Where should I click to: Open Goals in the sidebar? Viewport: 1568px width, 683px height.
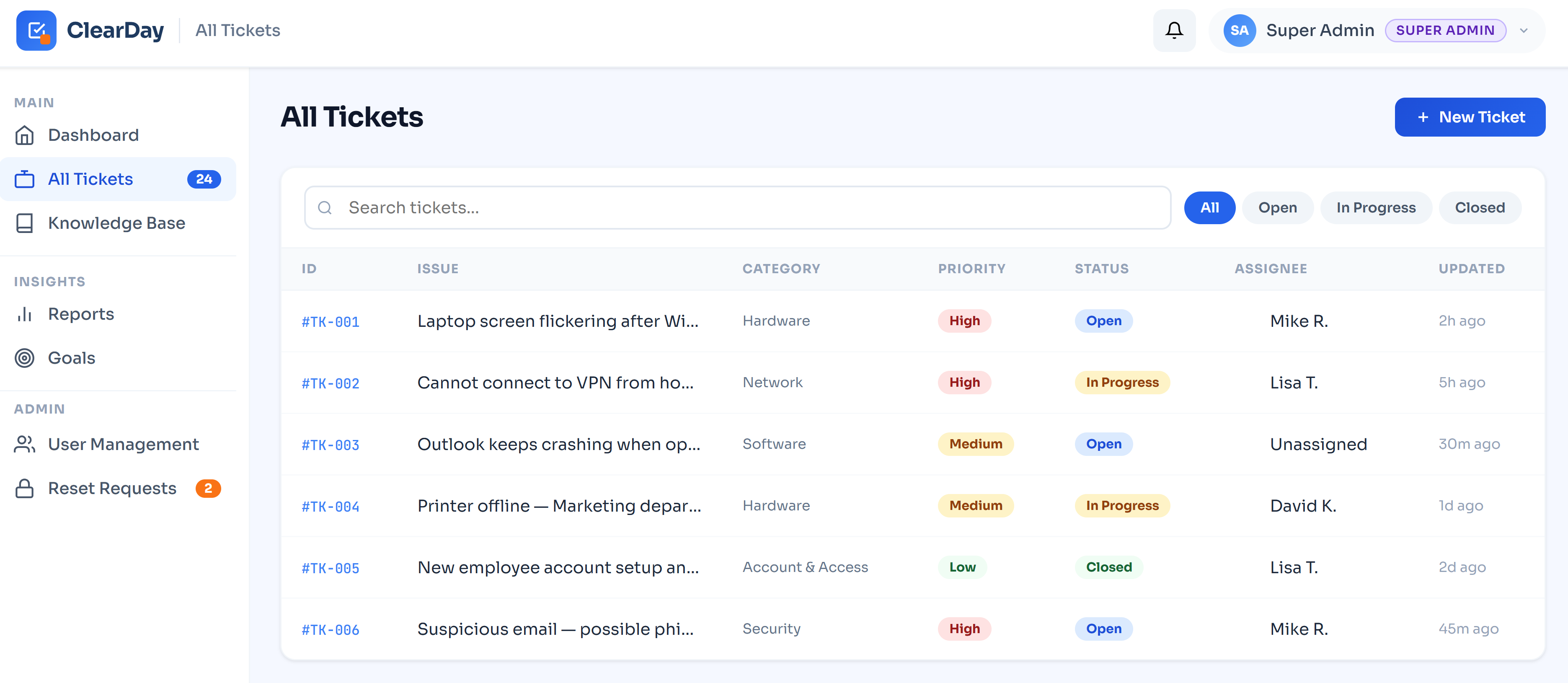(x=118, y=358)
